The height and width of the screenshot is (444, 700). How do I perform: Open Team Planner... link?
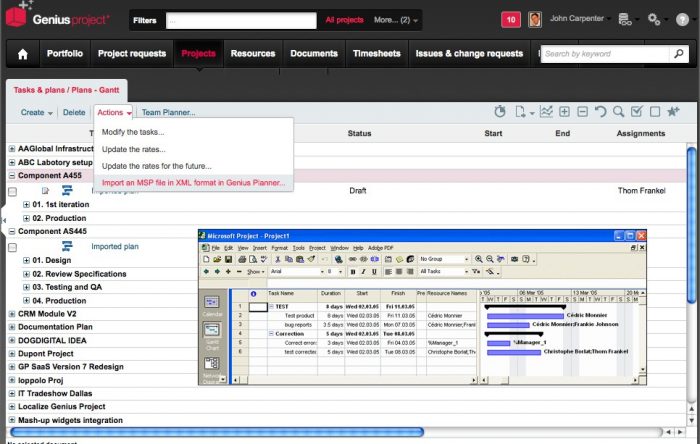click(168, 112)
